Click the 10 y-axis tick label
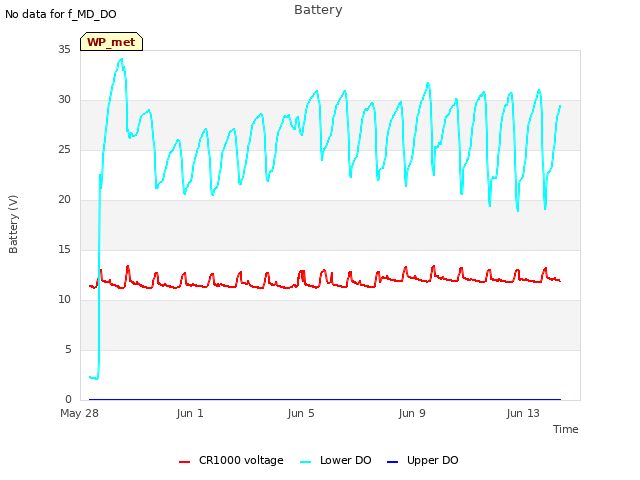640x480 pixels. (x=64, y=300)
